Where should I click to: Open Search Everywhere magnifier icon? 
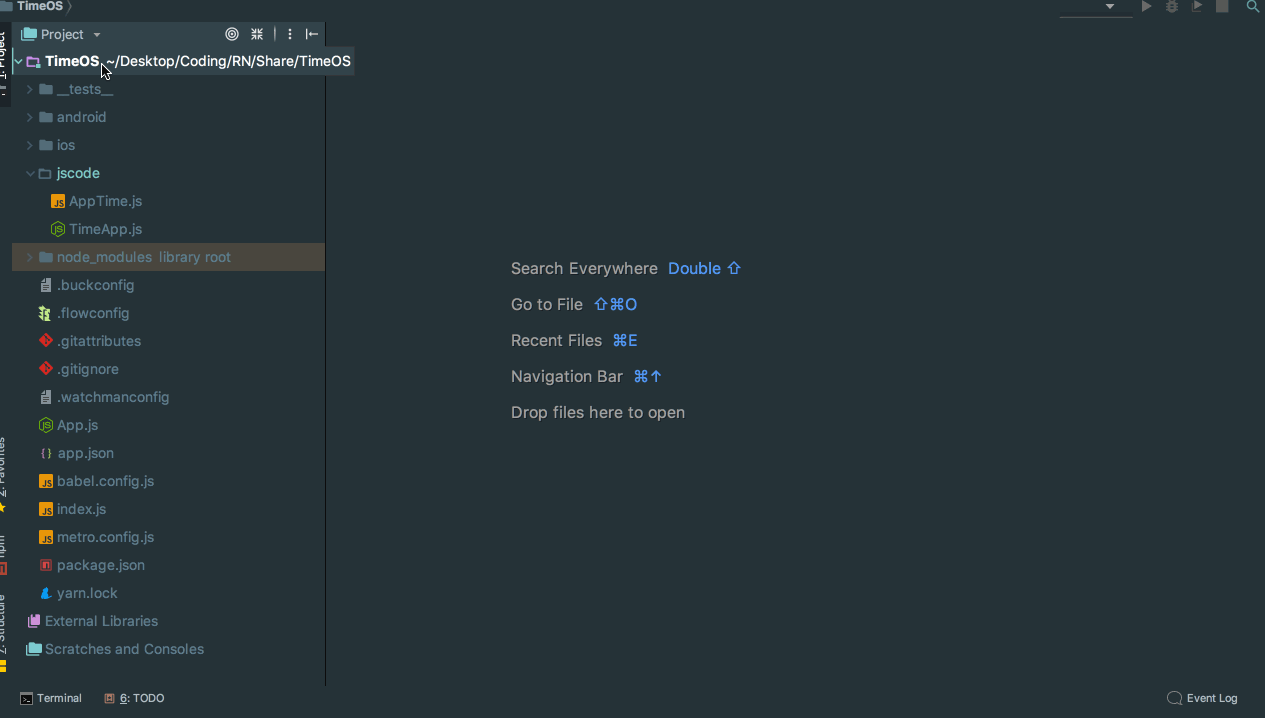[1252, 6]
